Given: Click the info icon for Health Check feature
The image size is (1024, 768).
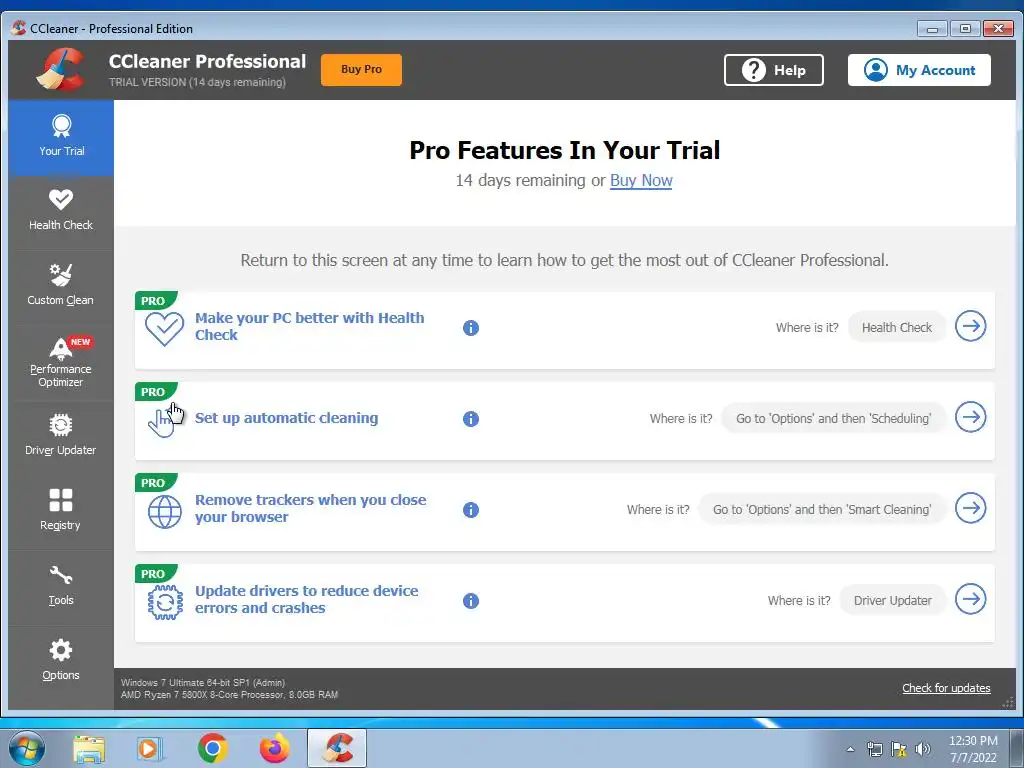Looking at the screenshot, I should coord(471,328).
